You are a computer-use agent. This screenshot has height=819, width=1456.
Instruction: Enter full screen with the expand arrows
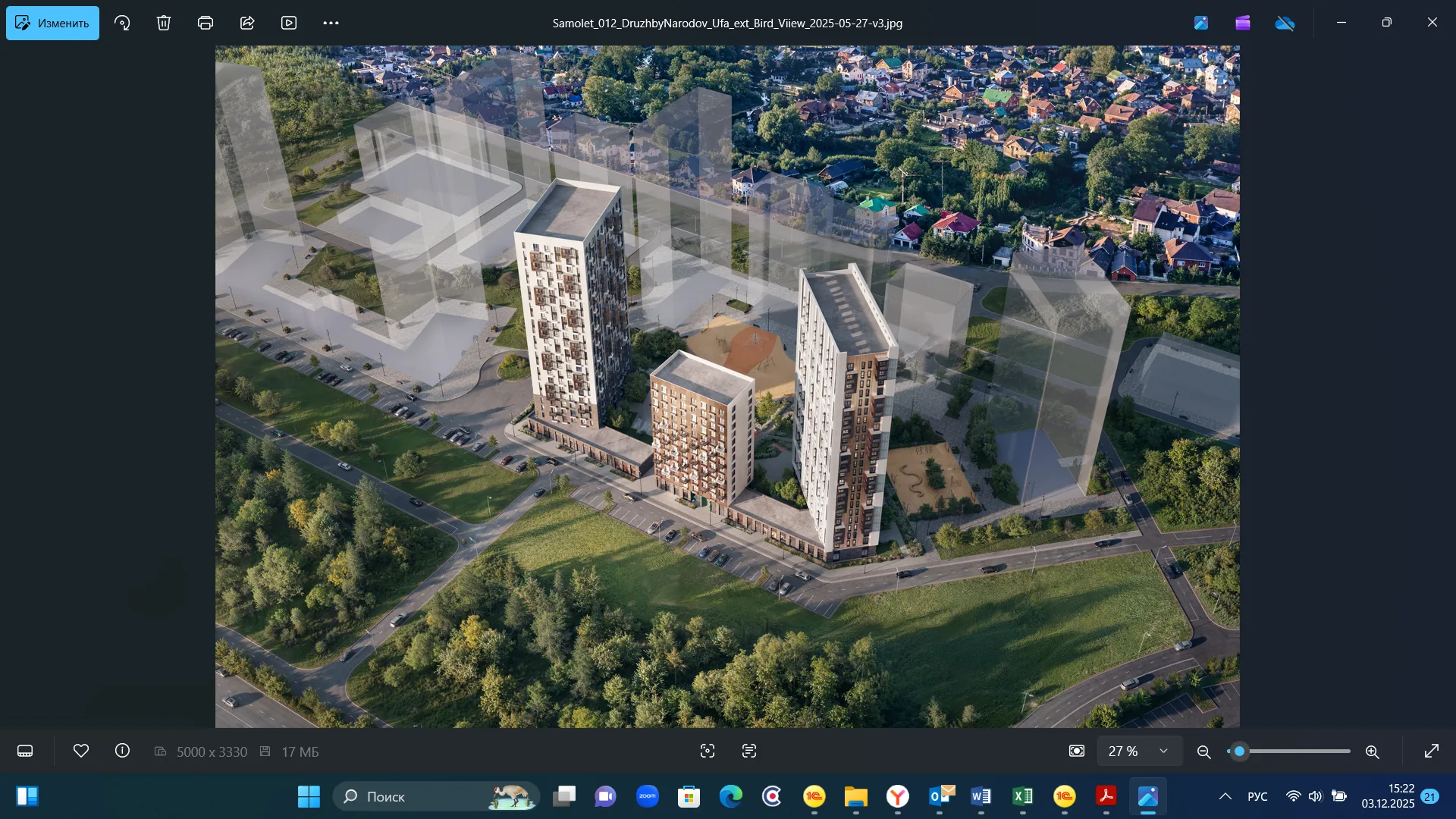pos(1432,752)
